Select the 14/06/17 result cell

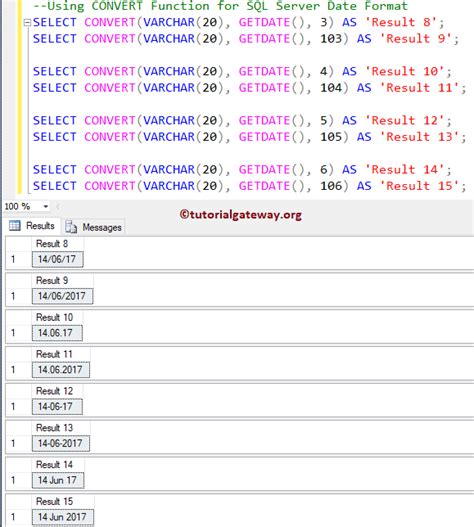click(57, 259)
